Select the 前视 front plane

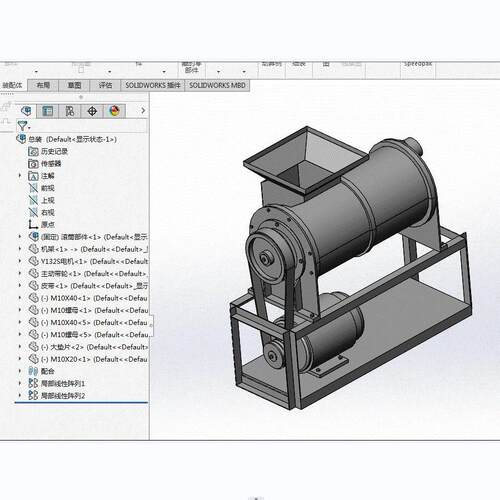click(x=42, y=188)
